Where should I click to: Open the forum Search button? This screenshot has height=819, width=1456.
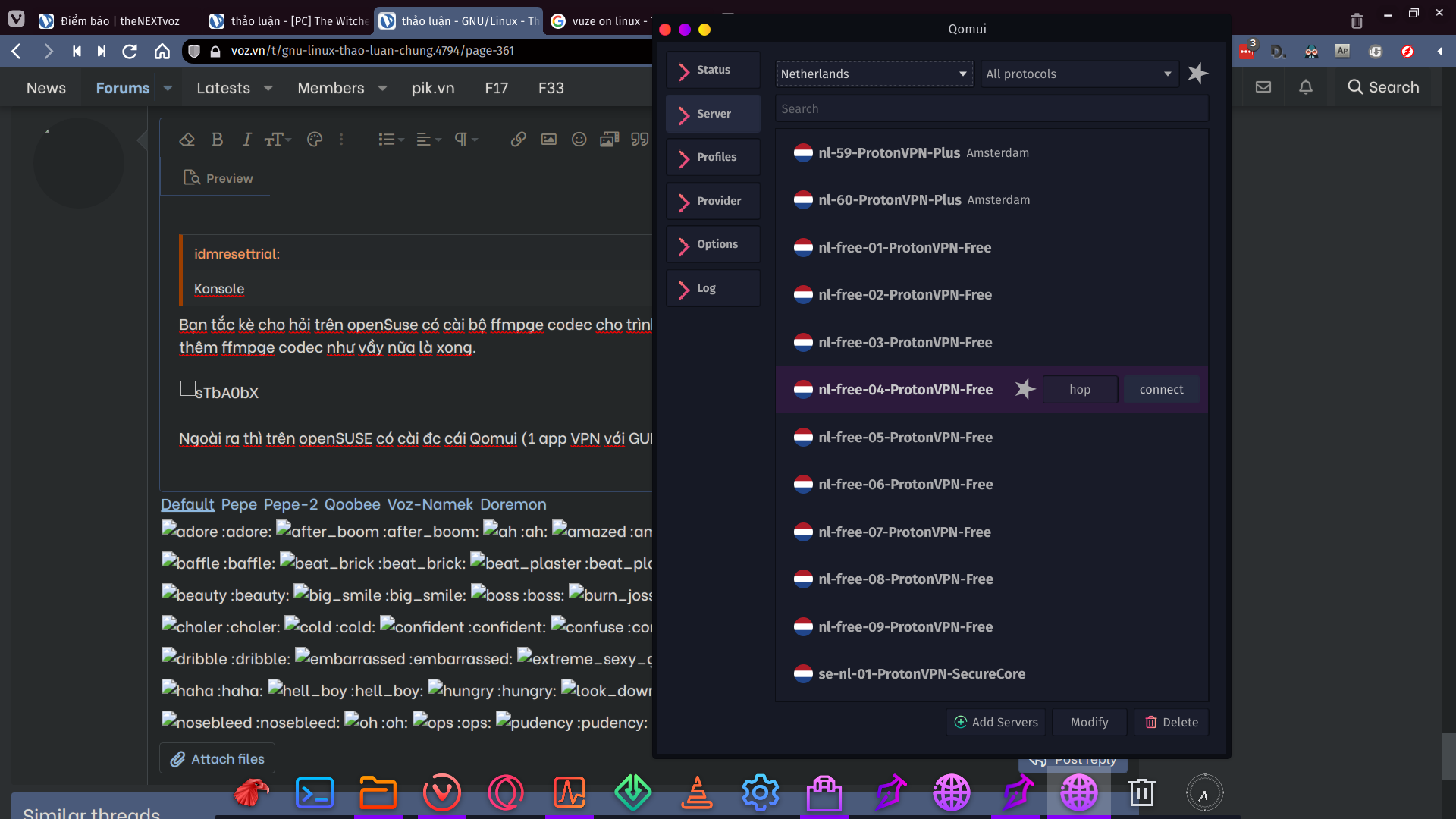1383,87
